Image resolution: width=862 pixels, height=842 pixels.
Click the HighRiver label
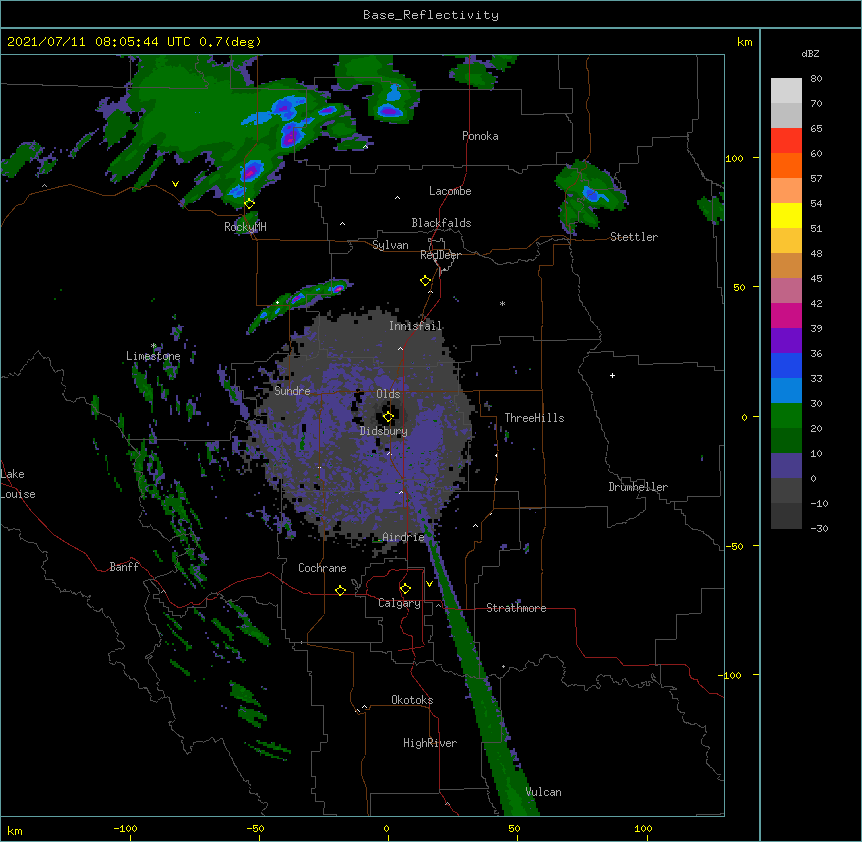coord(430,743)
